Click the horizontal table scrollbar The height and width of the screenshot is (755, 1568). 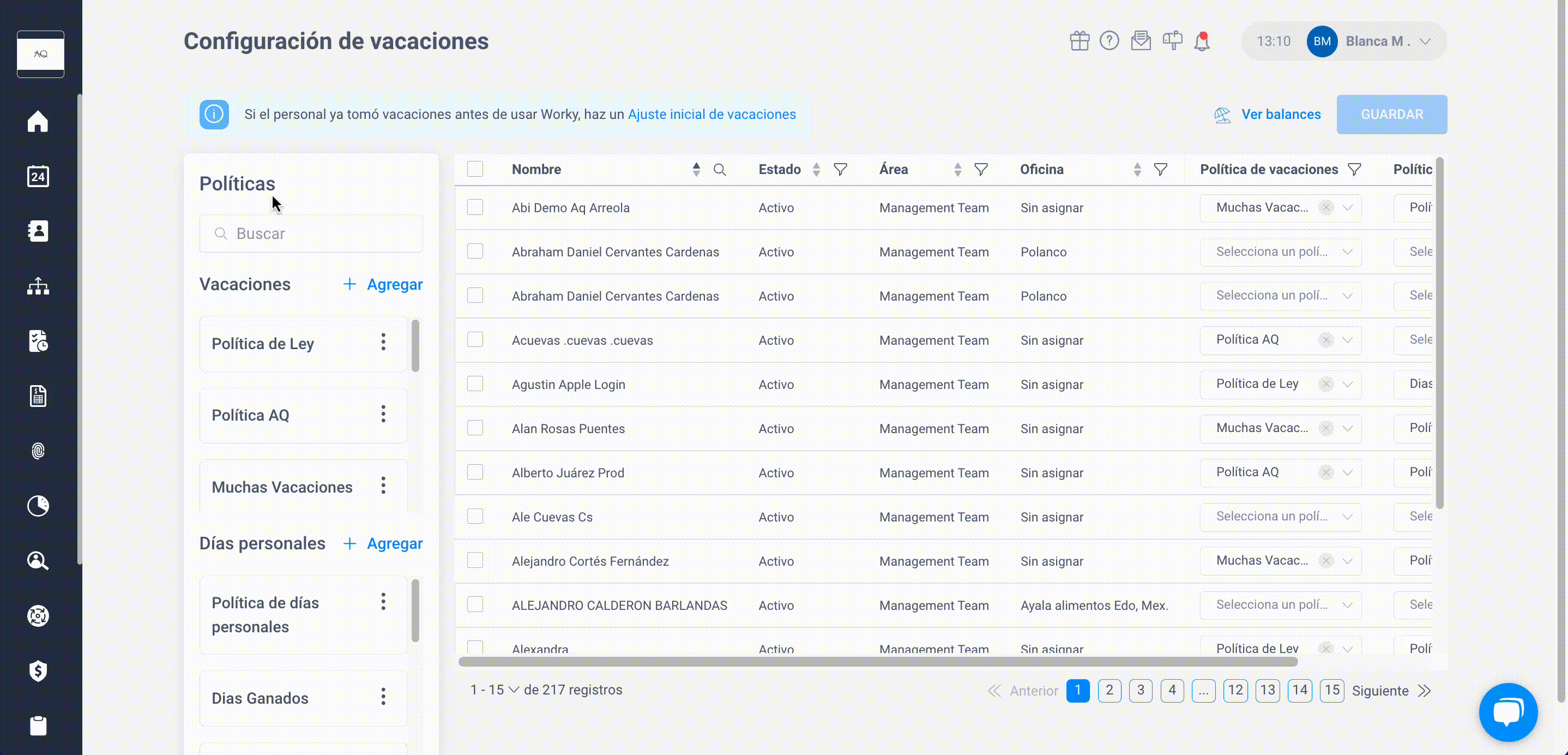(878, 661)
